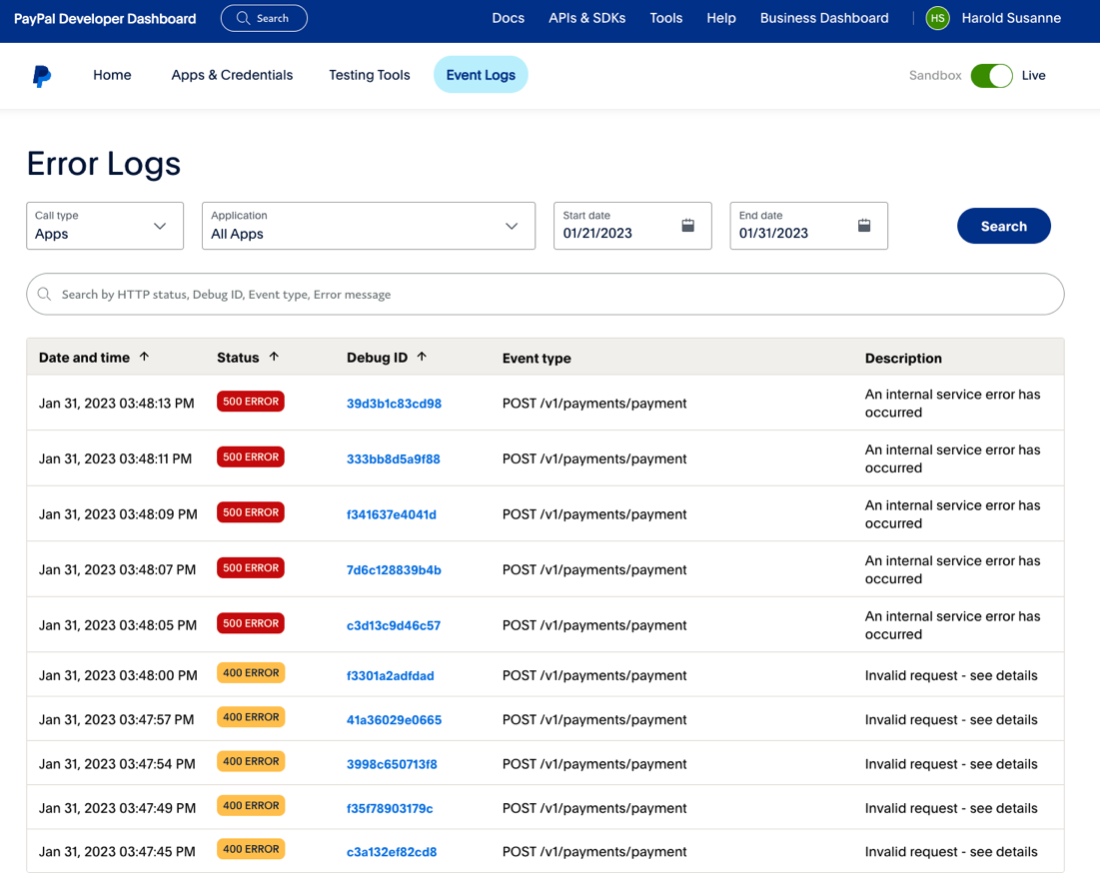Sort by Date and time arrow
Viewport: 1100px width, 889px height.
tap(145, 357)
